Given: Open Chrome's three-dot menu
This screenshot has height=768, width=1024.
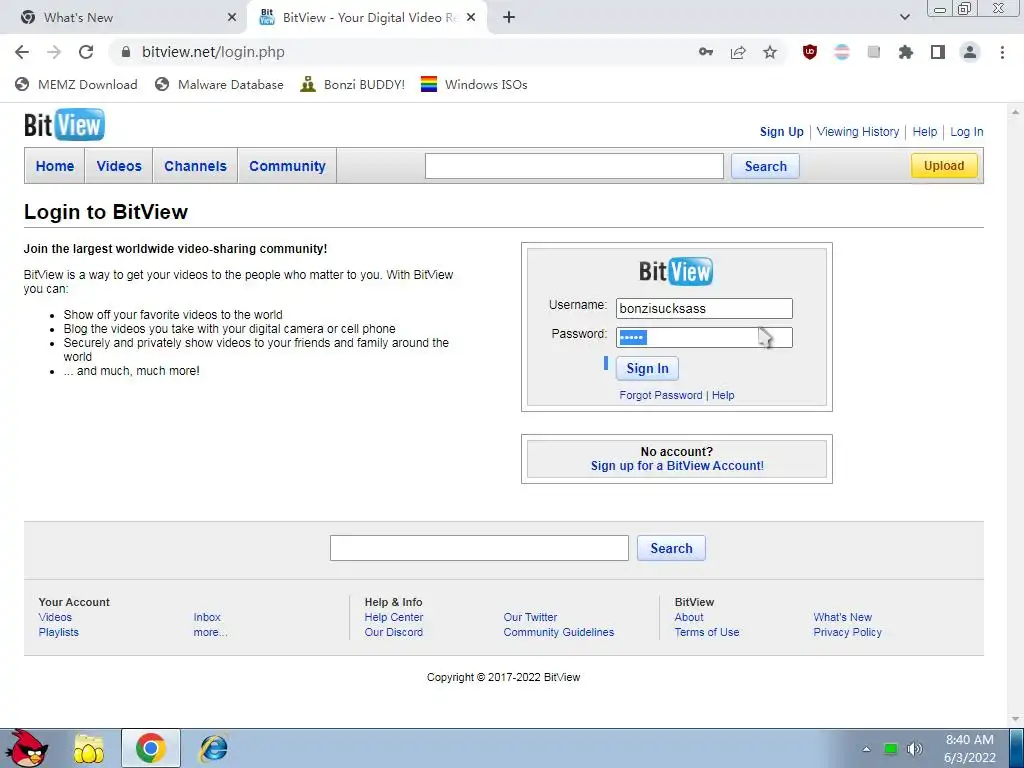Looking at the screenshot, I should 1002,52.
